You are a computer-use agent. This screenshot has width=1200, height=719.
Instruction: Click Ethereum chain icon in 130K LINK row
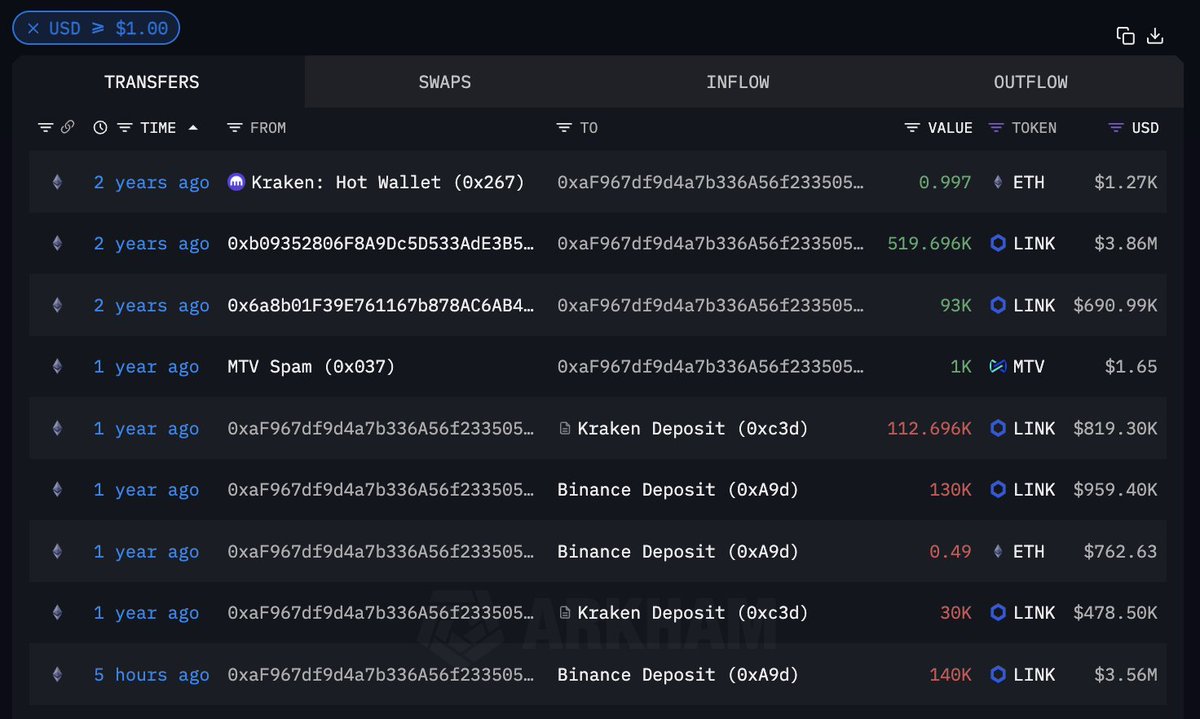click(57, 490)
